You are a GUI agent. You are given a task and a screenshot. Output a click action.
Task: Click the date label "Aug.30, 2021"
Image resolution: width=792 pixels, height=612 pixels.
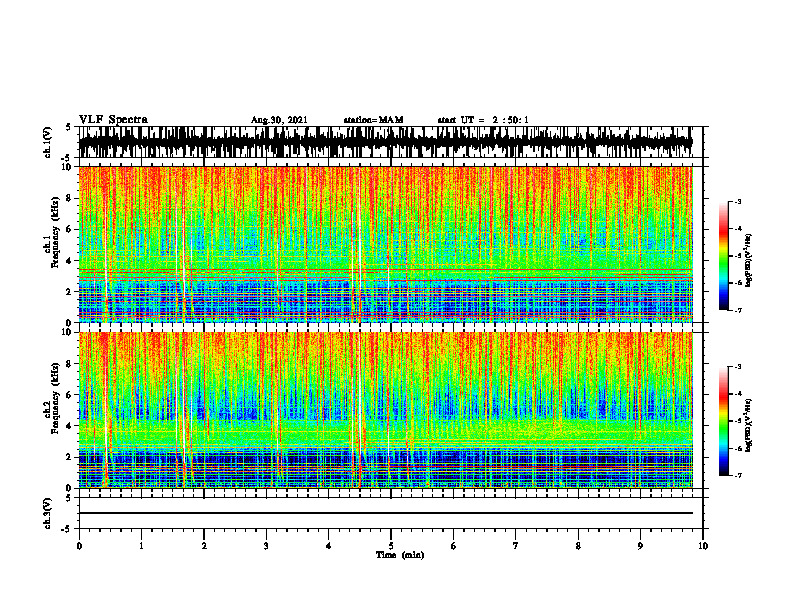pyautogui.click(x=279, y=120)
